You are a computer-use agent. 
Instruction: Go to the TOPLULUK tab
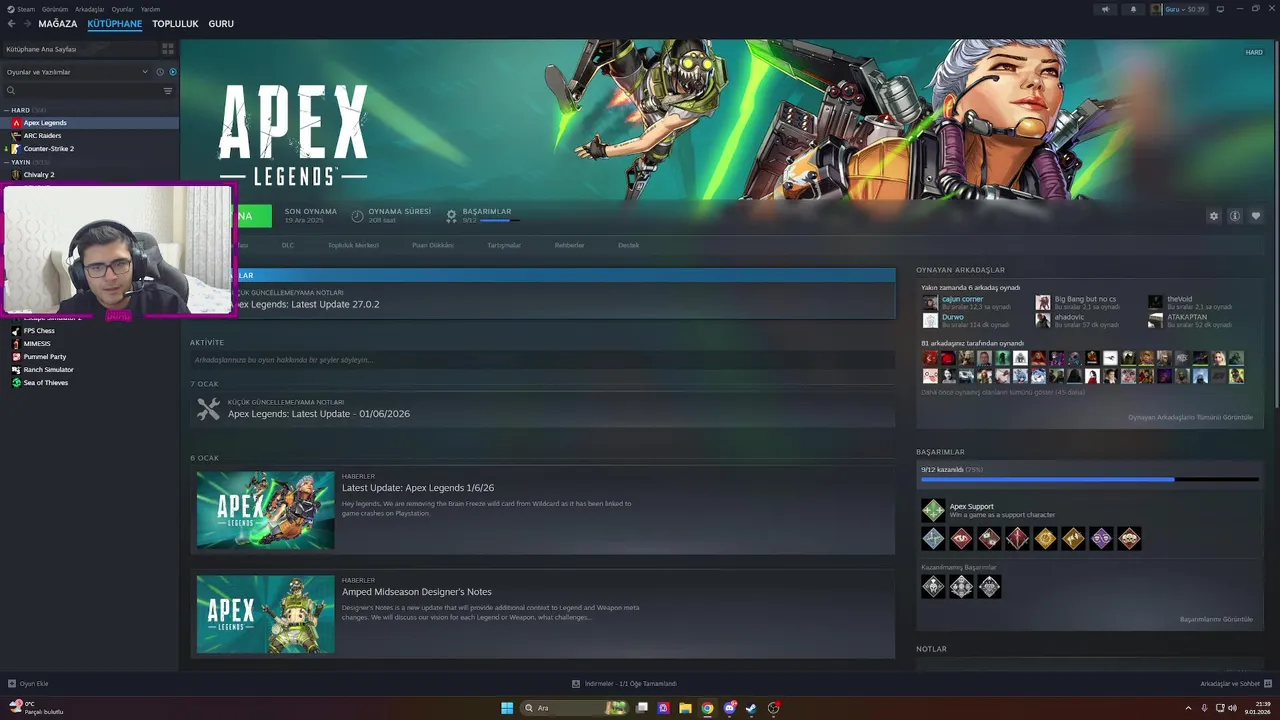click(175, 24)
